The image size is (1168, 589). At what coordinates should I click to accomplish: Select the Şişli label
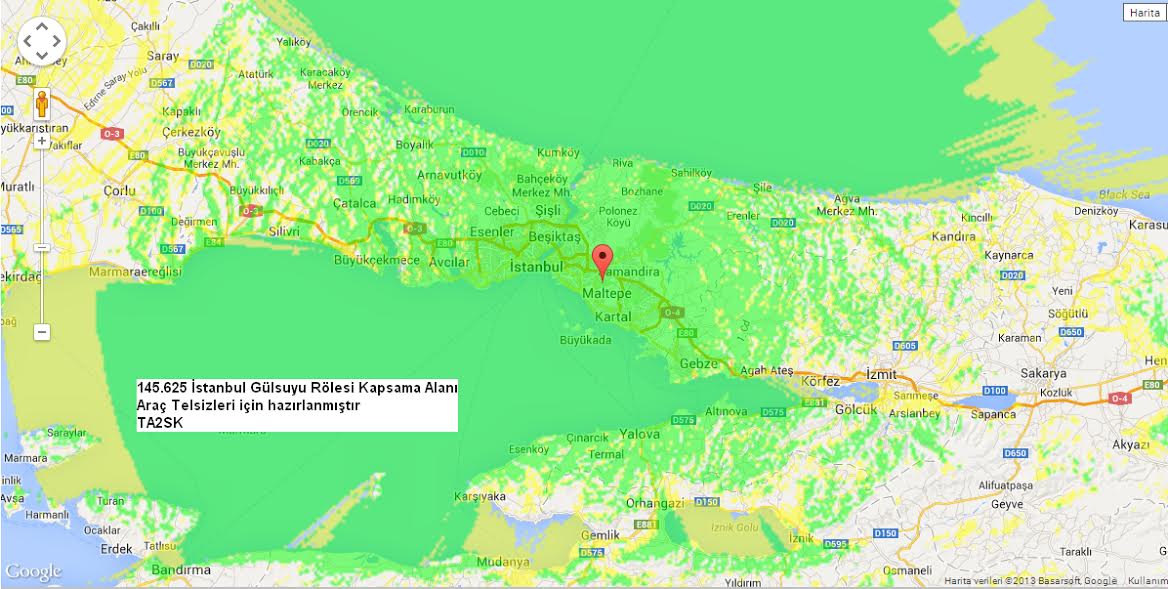click(x=548, y=210)
